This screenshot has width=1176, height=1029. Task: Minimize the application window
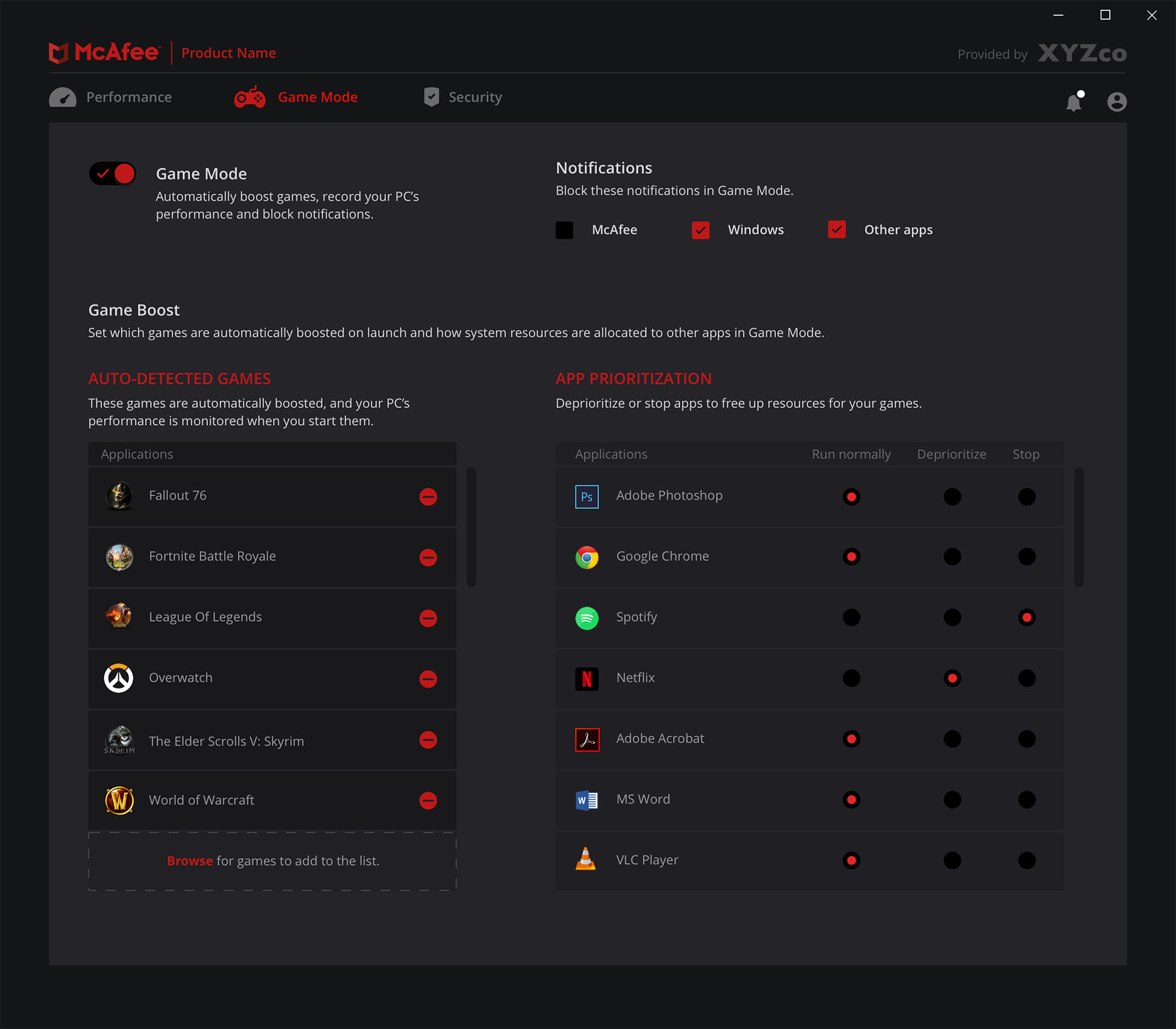point(1058,15)
